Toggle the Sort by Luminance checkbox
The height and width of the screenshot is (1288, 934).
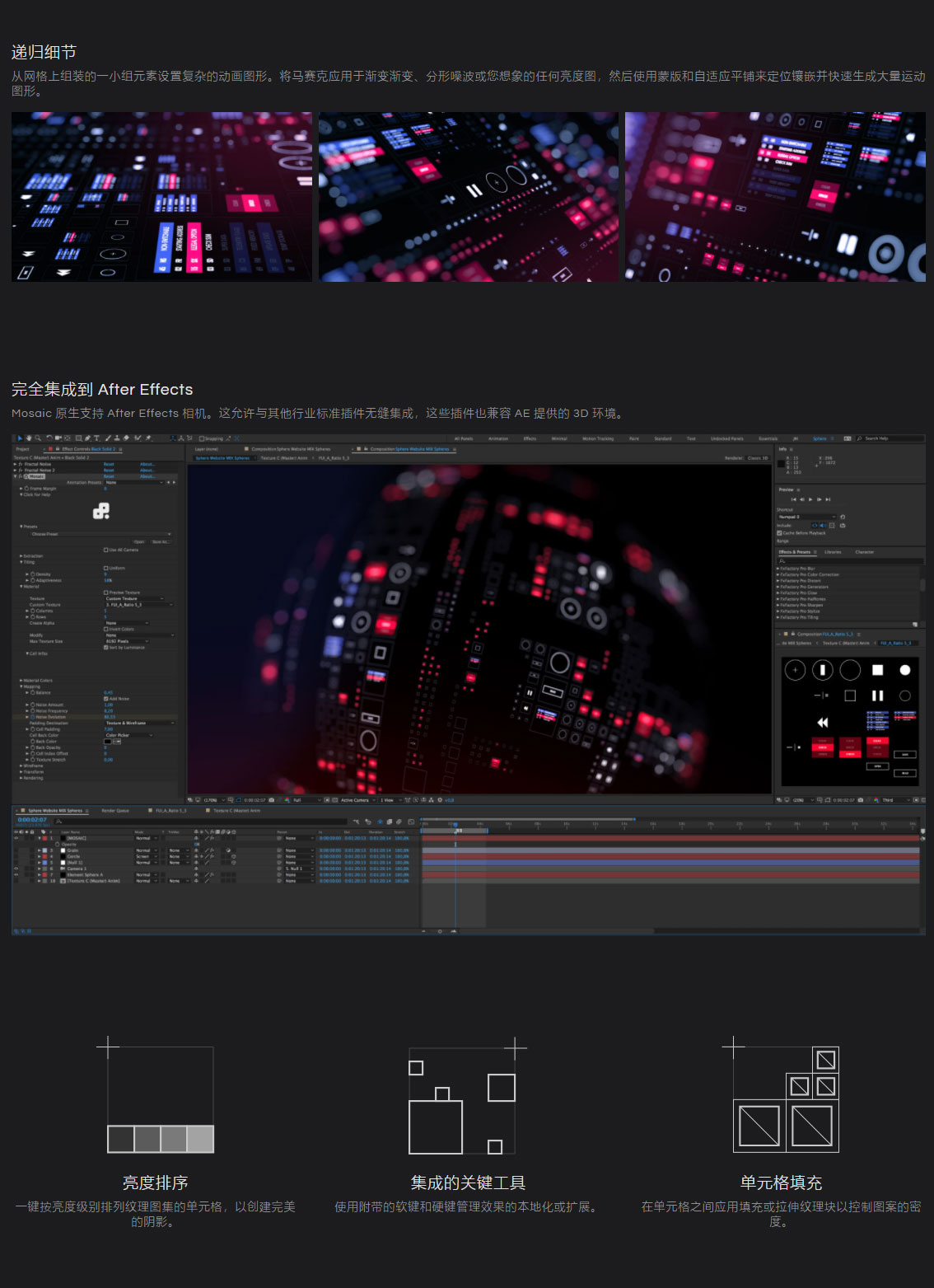(106, 648)
